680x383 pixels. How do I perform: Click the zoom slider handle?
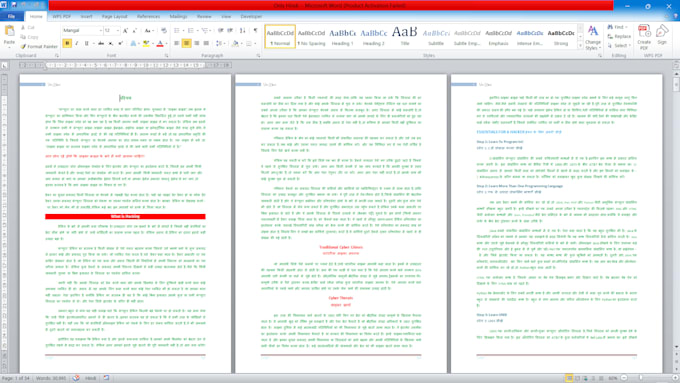tap(641, 378)
